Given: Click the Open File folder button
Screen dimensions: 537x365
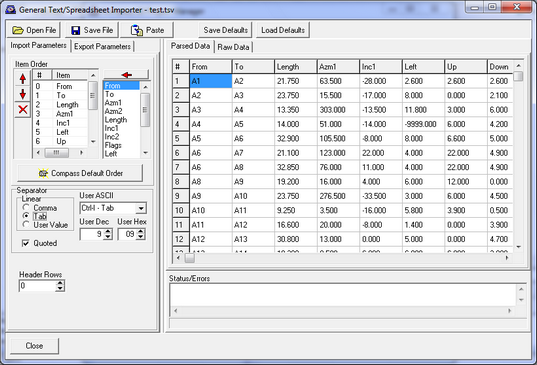Looking at the screenshot, I should point(34,30).
